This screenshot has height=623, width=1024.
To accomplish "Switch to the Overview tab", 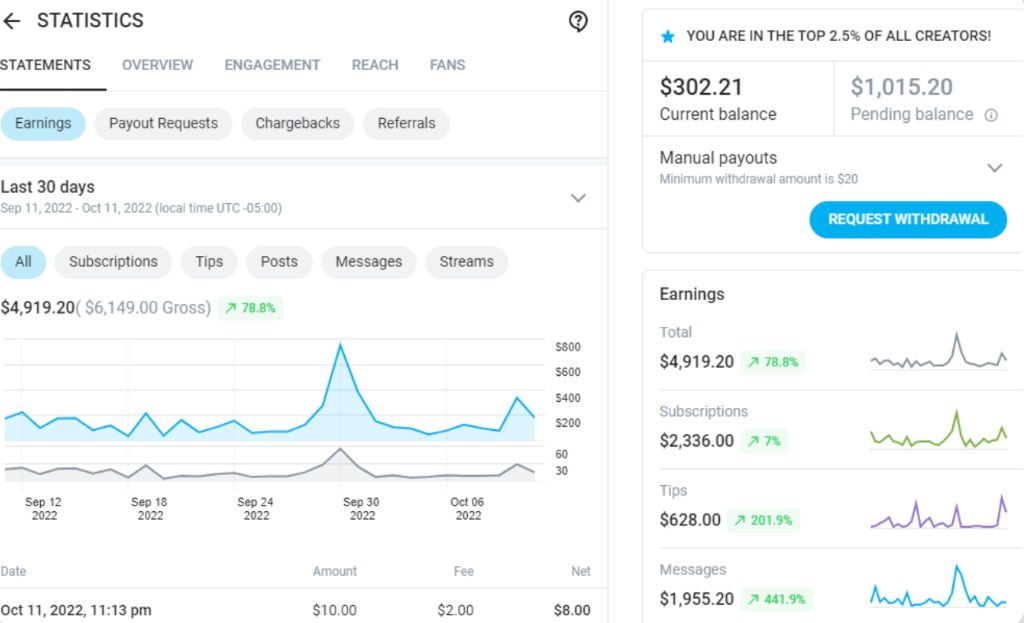I will click(x=157, y=65).
